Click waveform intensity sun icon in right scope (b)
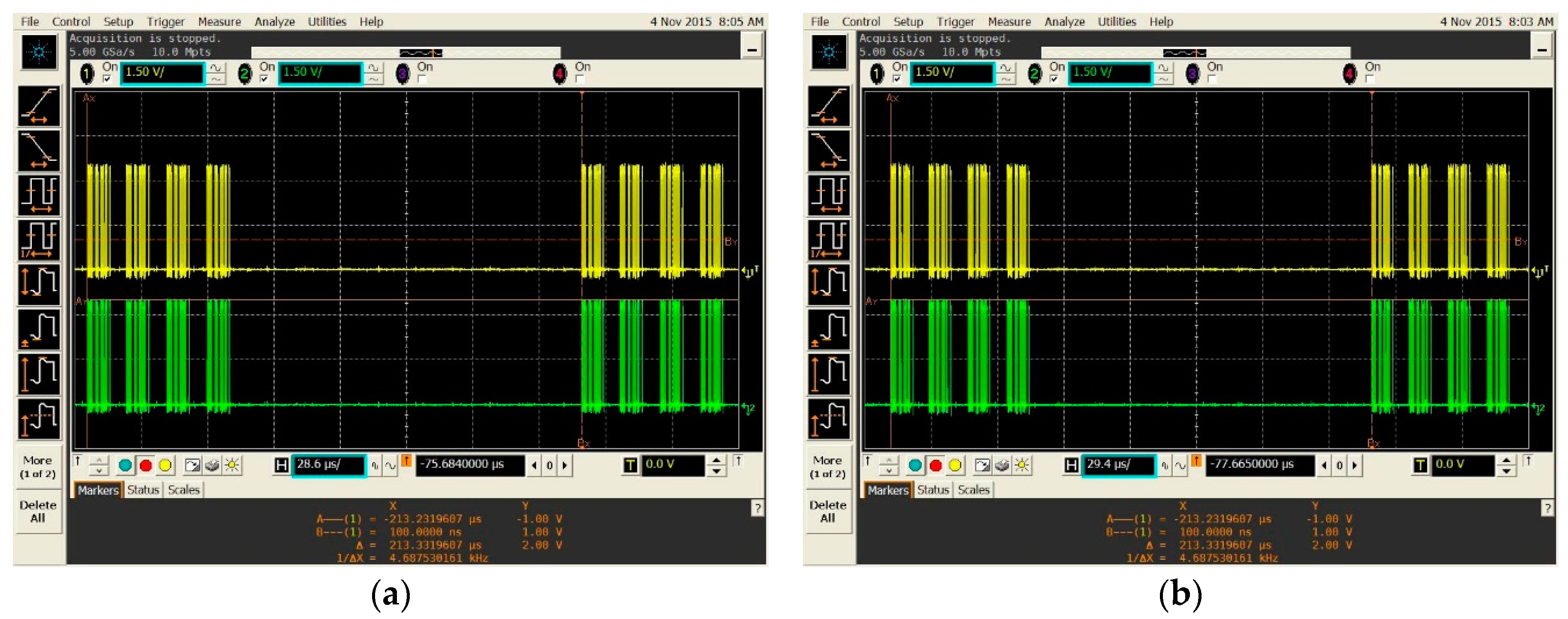This screenshot has width=1568, height=619. (x=1021, y=466)
